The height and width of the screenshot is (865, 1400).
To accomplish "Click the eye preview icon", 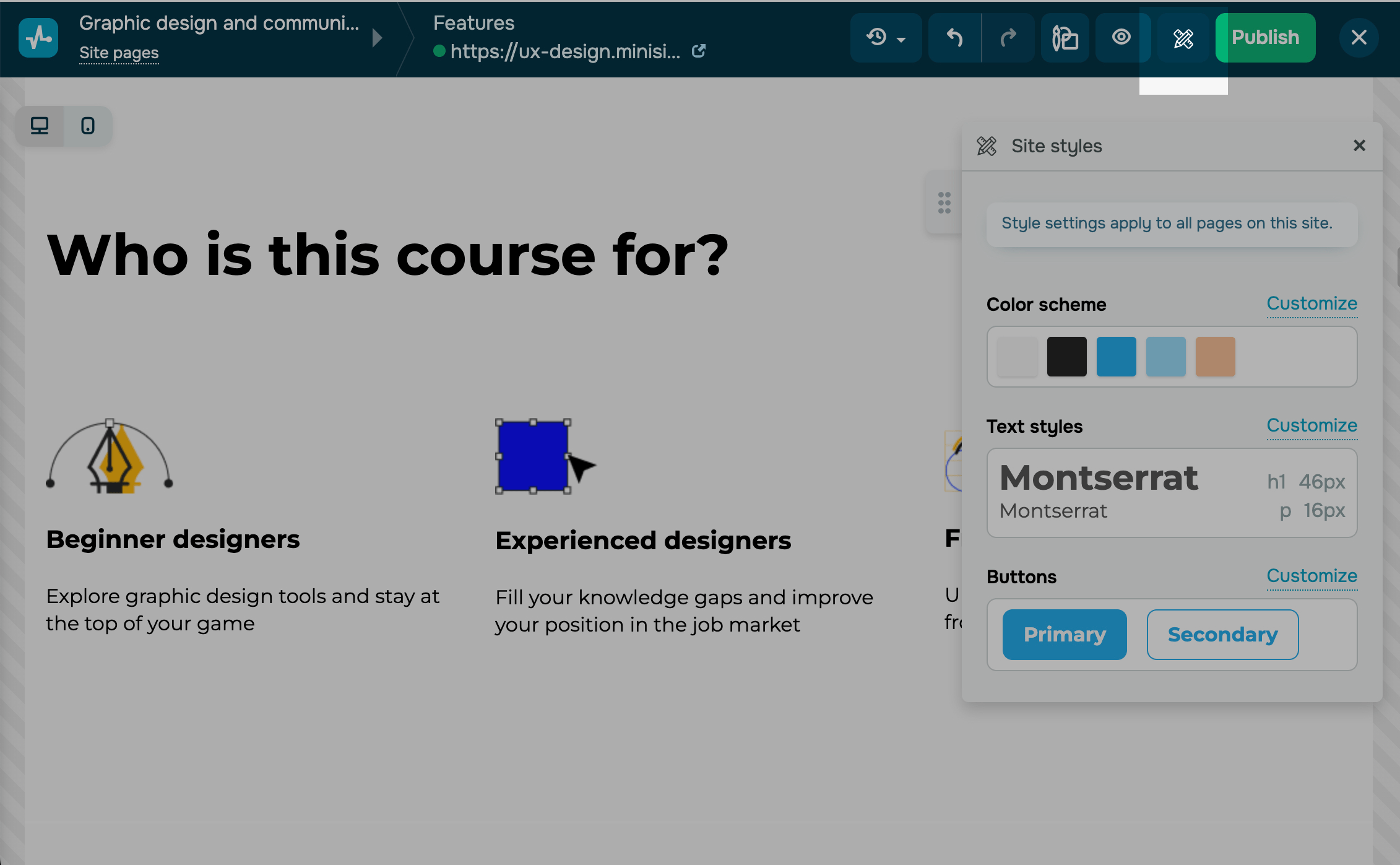I will point(1121,38).
